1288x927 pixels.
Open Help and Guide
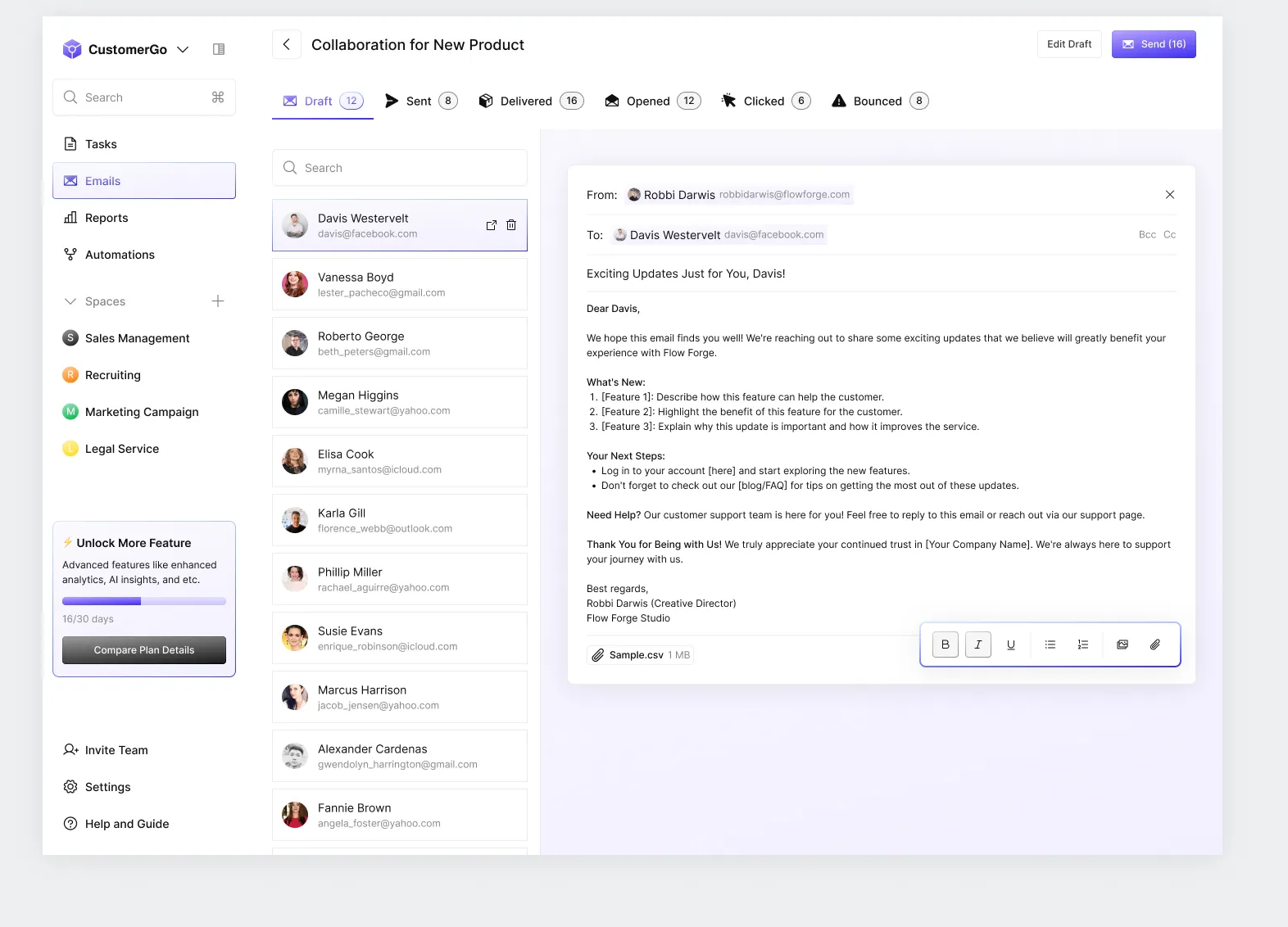[x=144, y=824]
